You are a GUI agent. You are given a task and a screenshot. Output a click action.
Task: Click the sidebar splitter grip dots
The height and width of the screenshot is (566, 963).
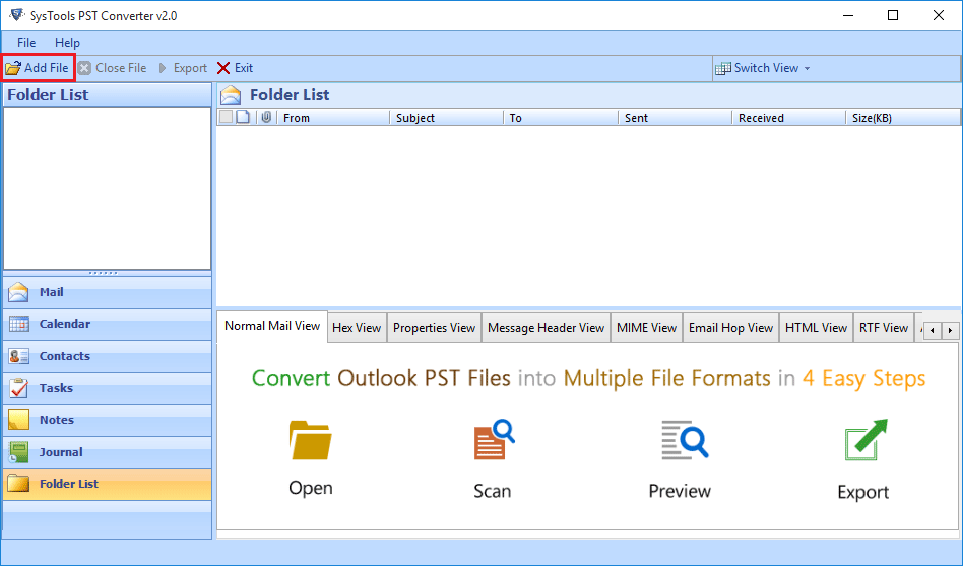tap(103, 273)
